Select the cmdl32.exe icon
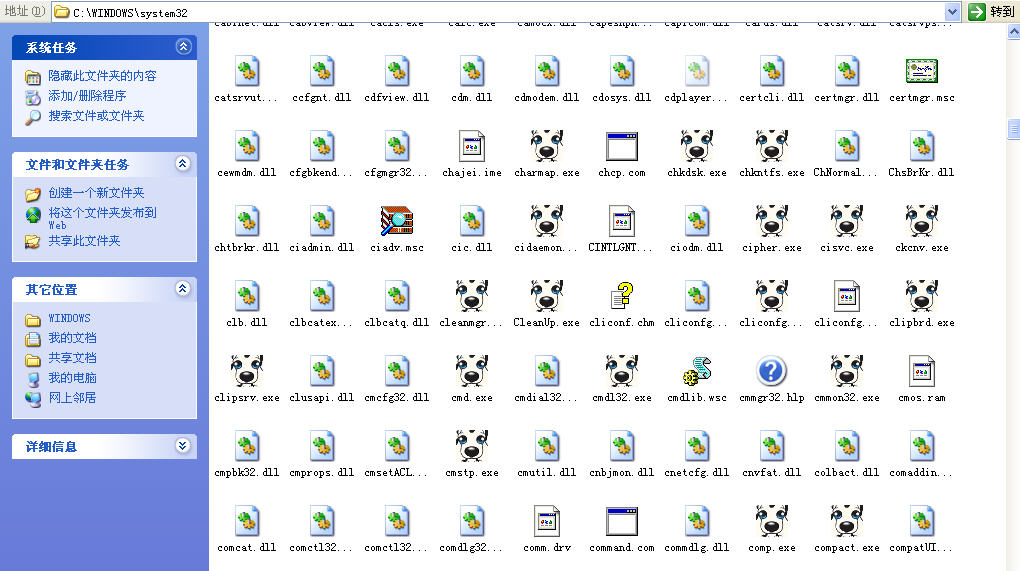 622,371
